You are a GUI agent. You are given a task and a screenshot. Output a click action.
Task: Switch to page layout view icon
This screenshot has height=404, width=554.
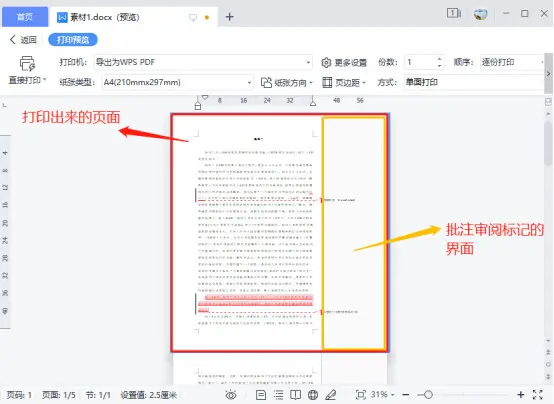(x=261, y=394)
